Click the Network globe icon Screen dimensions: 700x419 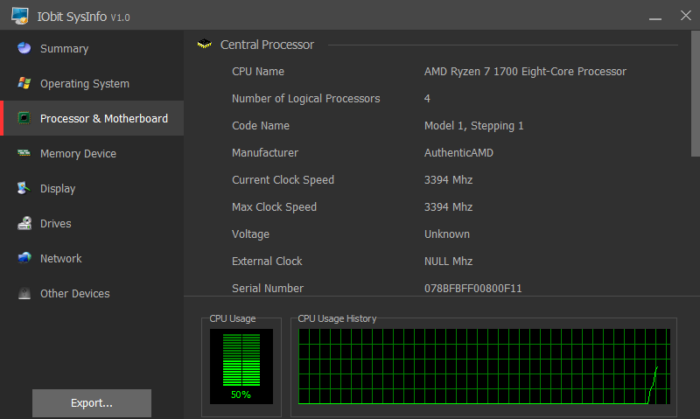[x=24, y=258]
